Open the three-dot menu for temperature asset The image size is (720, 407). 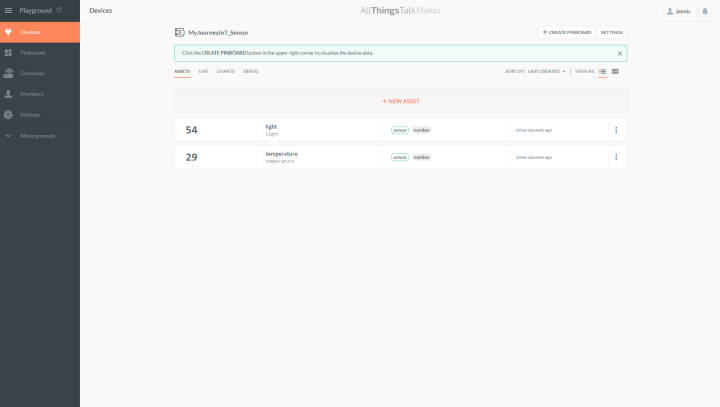pyautogui.click(x=616, y=157)
